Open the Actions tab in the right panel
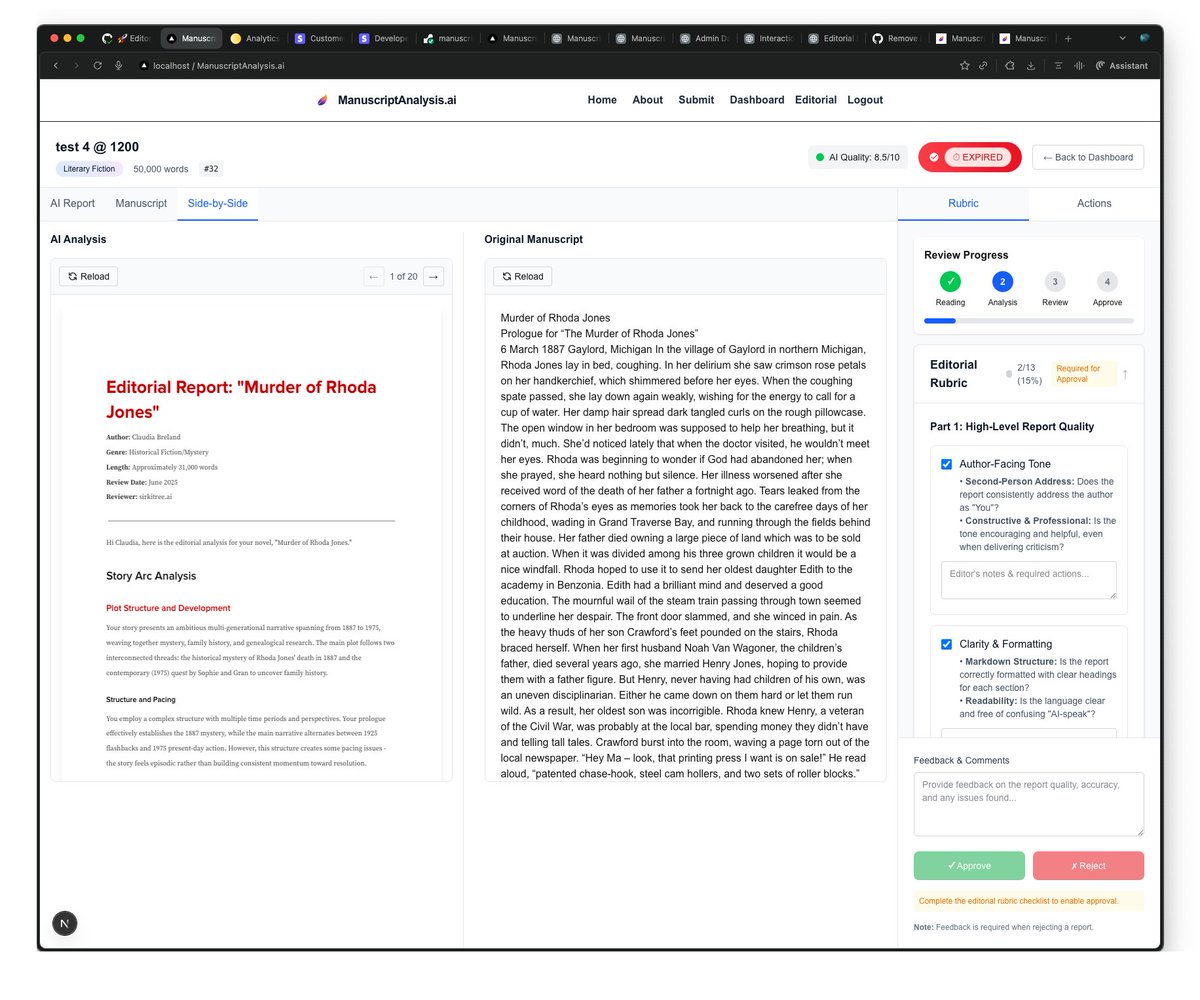1200x1000 pixels. pos(1093,203)
